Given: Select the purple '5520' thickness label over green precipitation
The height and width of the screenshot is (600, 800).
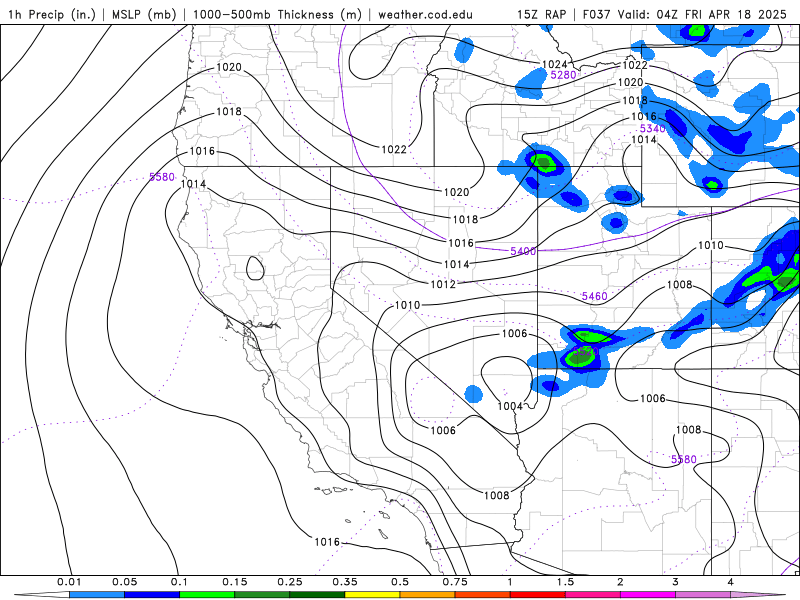Looking at the screenshot, I should pos(585,351).
